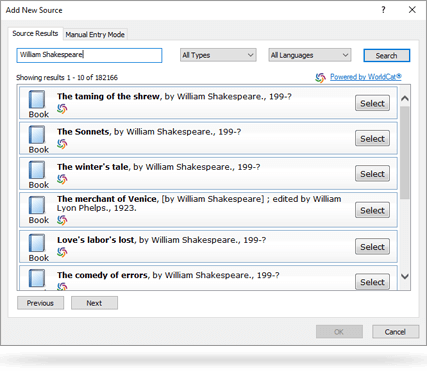
Task: Click the book icon for The merchant of Venice
Action: coord(37,205)
